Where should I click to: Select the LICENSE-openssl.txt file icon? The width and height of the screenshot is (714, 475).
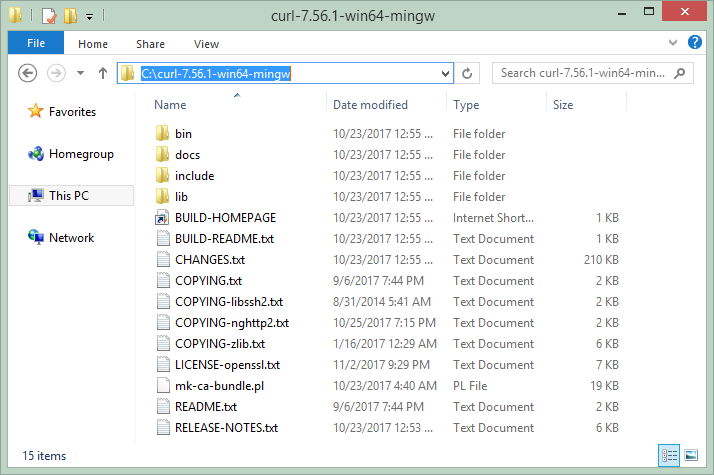(163, 364)
